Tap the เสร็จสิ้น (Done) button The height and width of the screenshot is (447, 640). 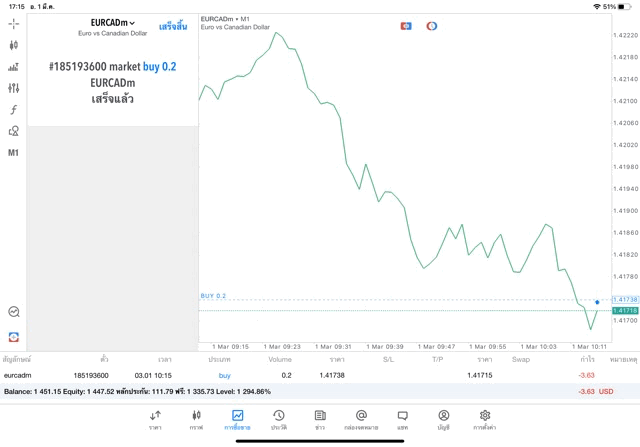(172, 27)
